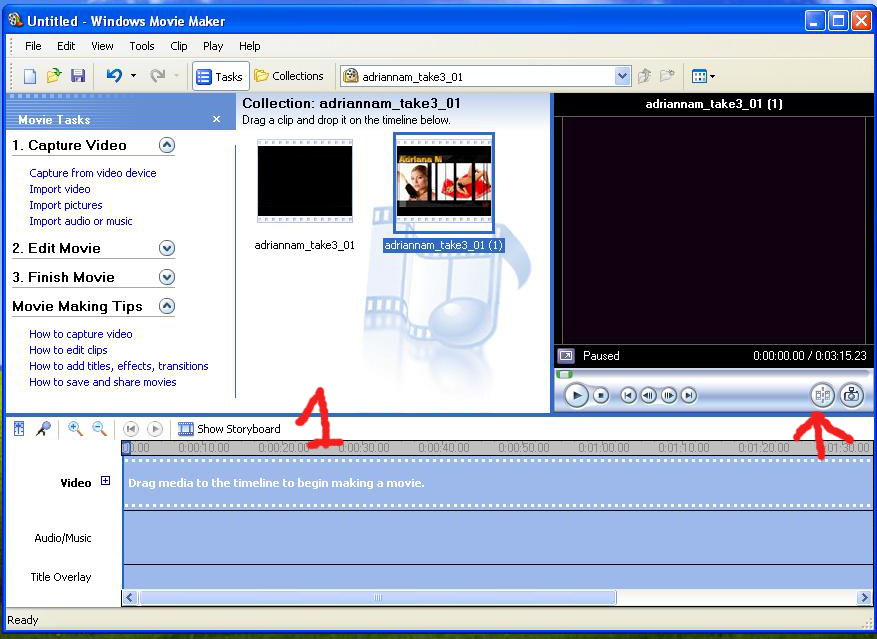Screen dimensions: 877x639
Task: Expand the Video track with plus icon
Action: pos(105,481)
